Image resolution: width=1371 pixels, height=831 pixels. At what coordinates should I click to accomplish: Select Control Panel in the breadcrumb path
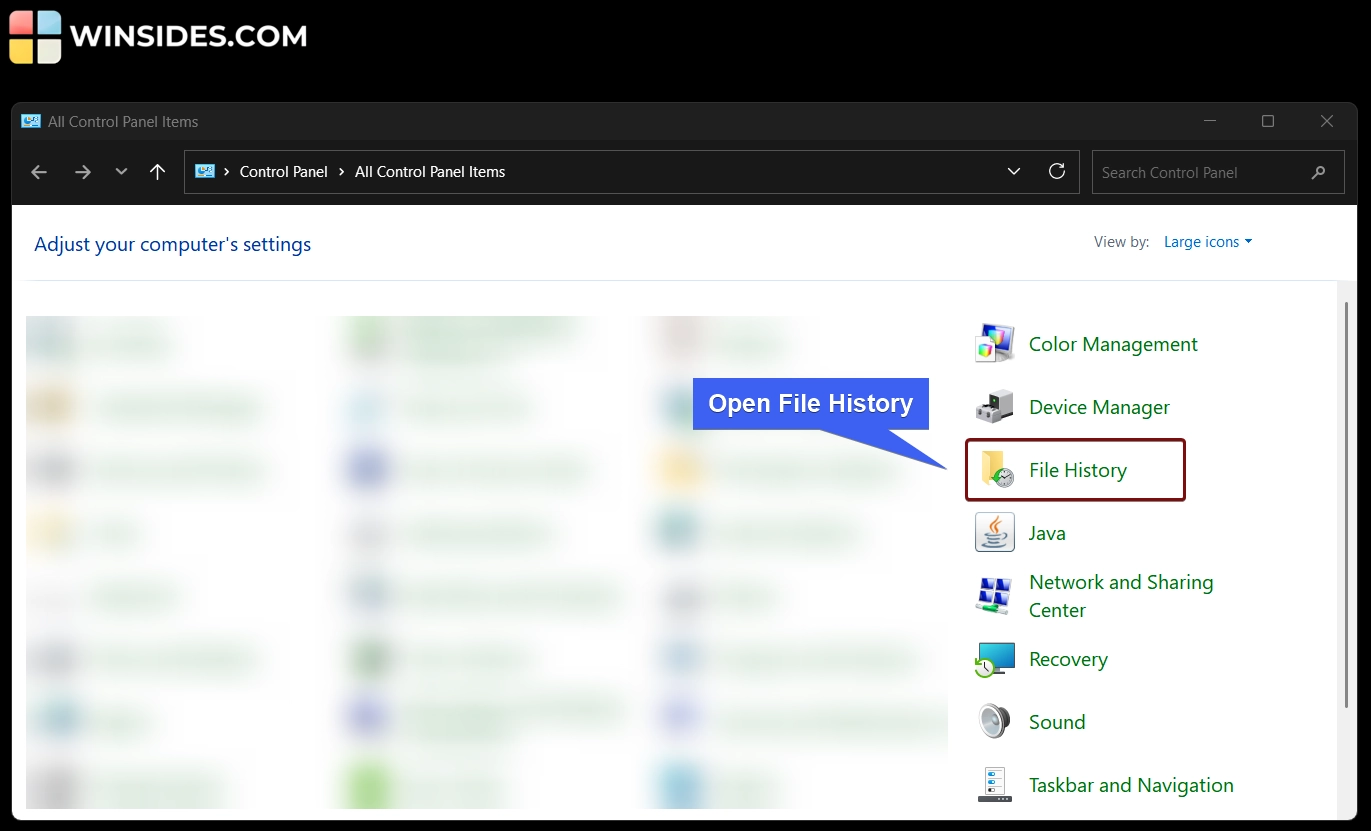coord(283,171)
